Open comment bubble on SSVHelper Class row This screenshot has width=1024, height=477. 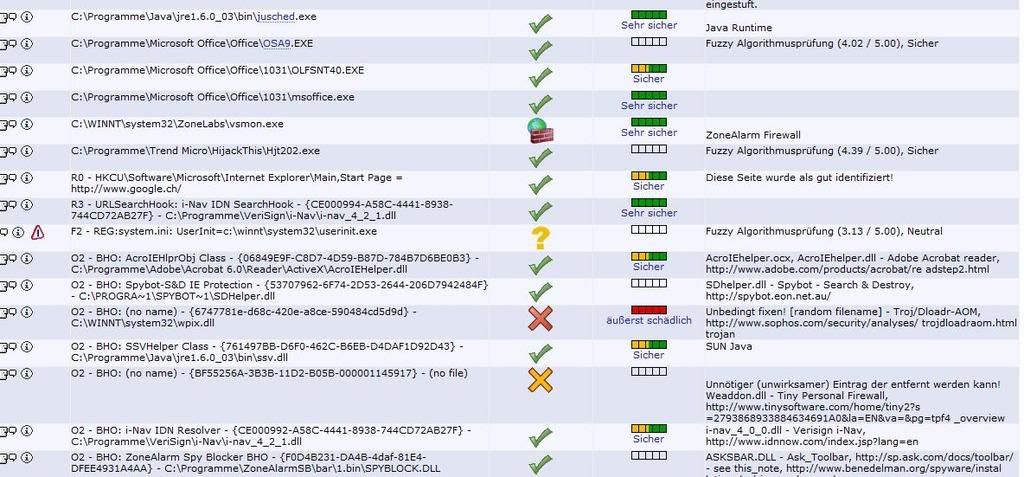12,347
